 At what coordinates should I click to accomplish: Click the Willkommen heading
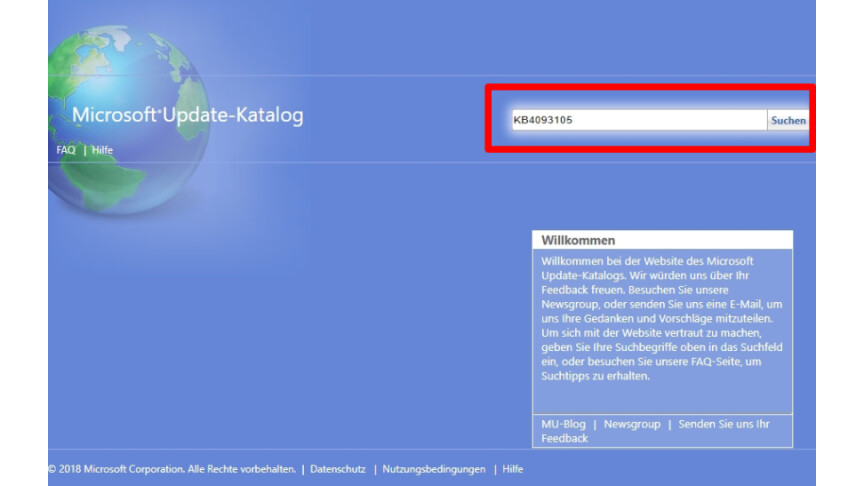coord(578,240)
